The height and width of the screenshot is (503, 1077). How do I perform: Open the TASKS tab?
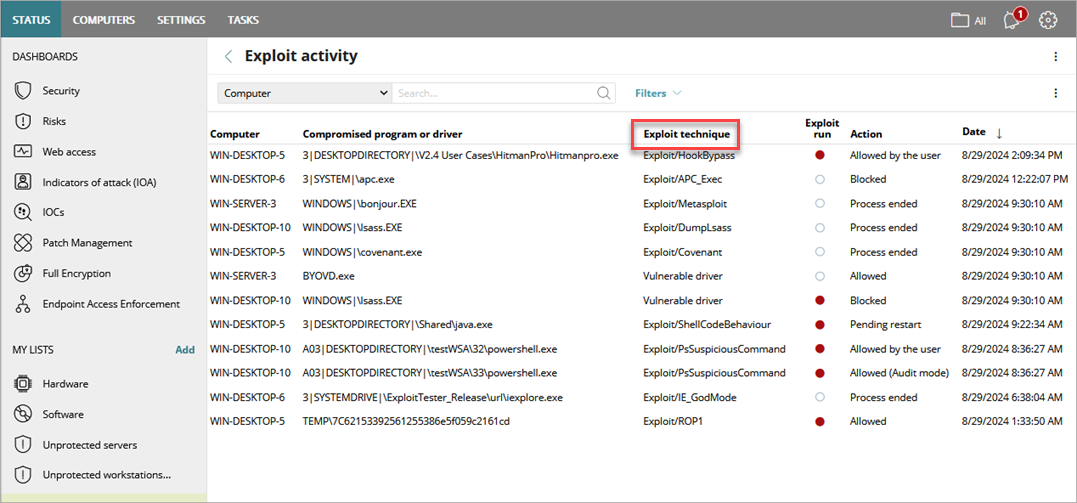tap(243, 20)
